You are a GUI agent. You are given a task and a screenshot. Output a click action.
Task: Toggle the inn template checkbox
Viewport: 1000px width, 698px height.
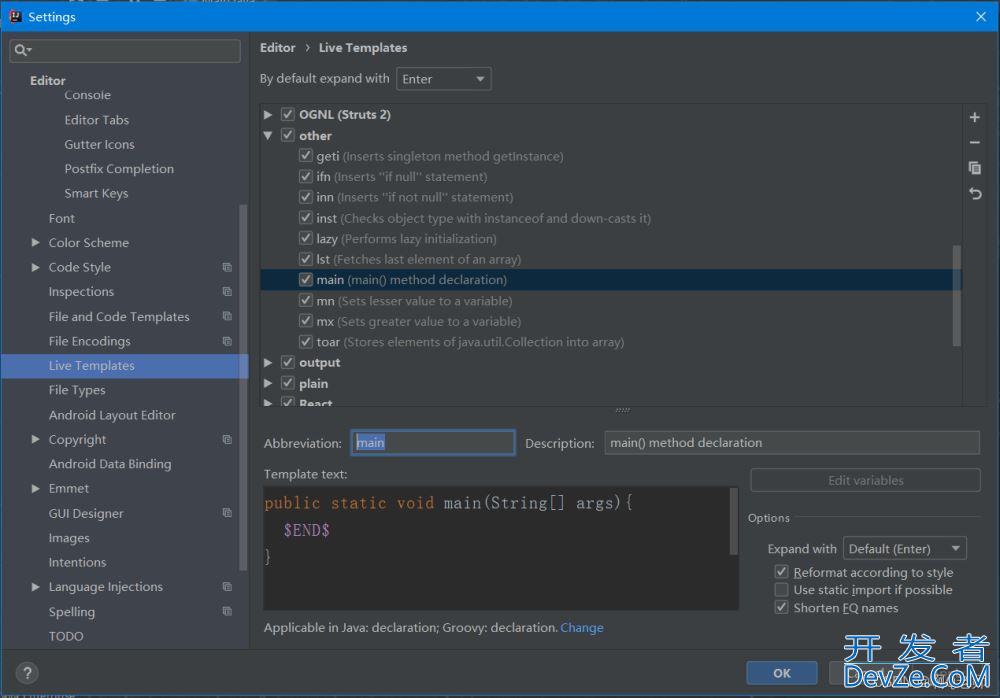pyautogui.click(x=305, y=197)
